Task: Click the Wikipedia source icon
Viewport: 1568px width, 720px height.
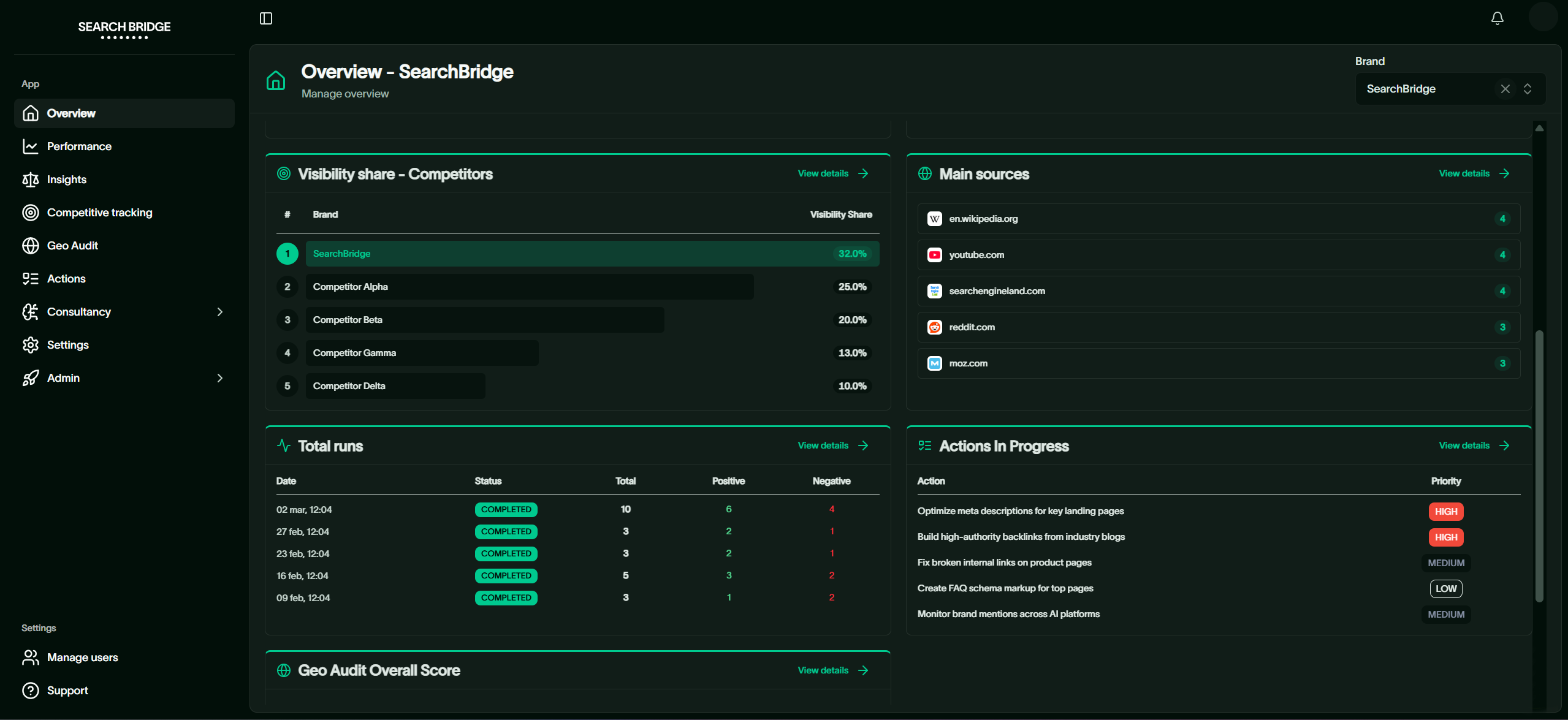Action: coord(934,219)
